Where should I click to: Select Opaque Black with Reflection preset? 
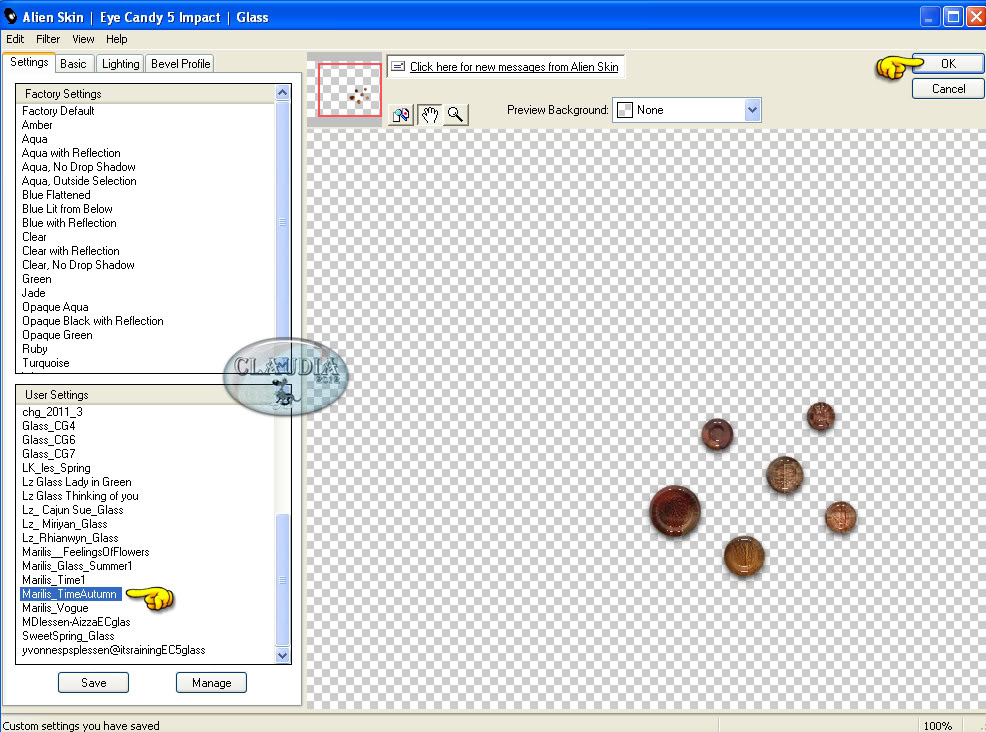[92, 321]
